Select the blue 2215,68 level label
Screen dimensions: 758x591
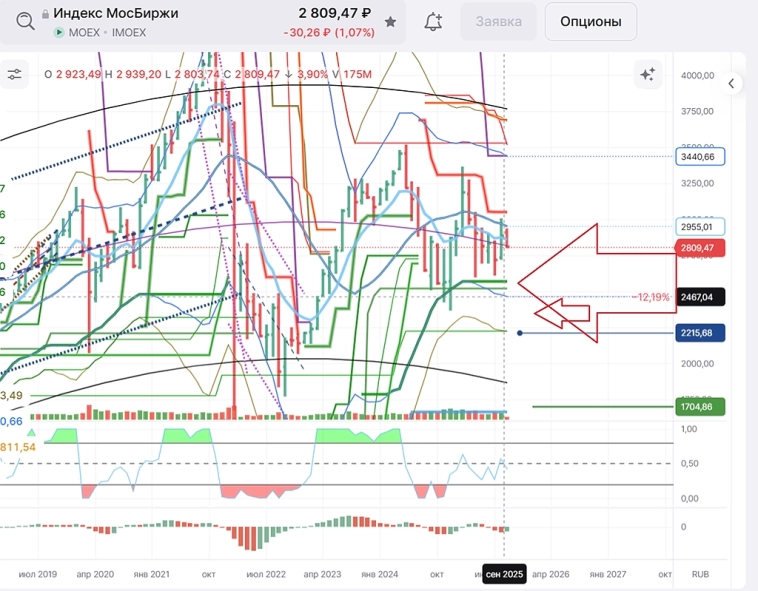click(x=700, y=333)
